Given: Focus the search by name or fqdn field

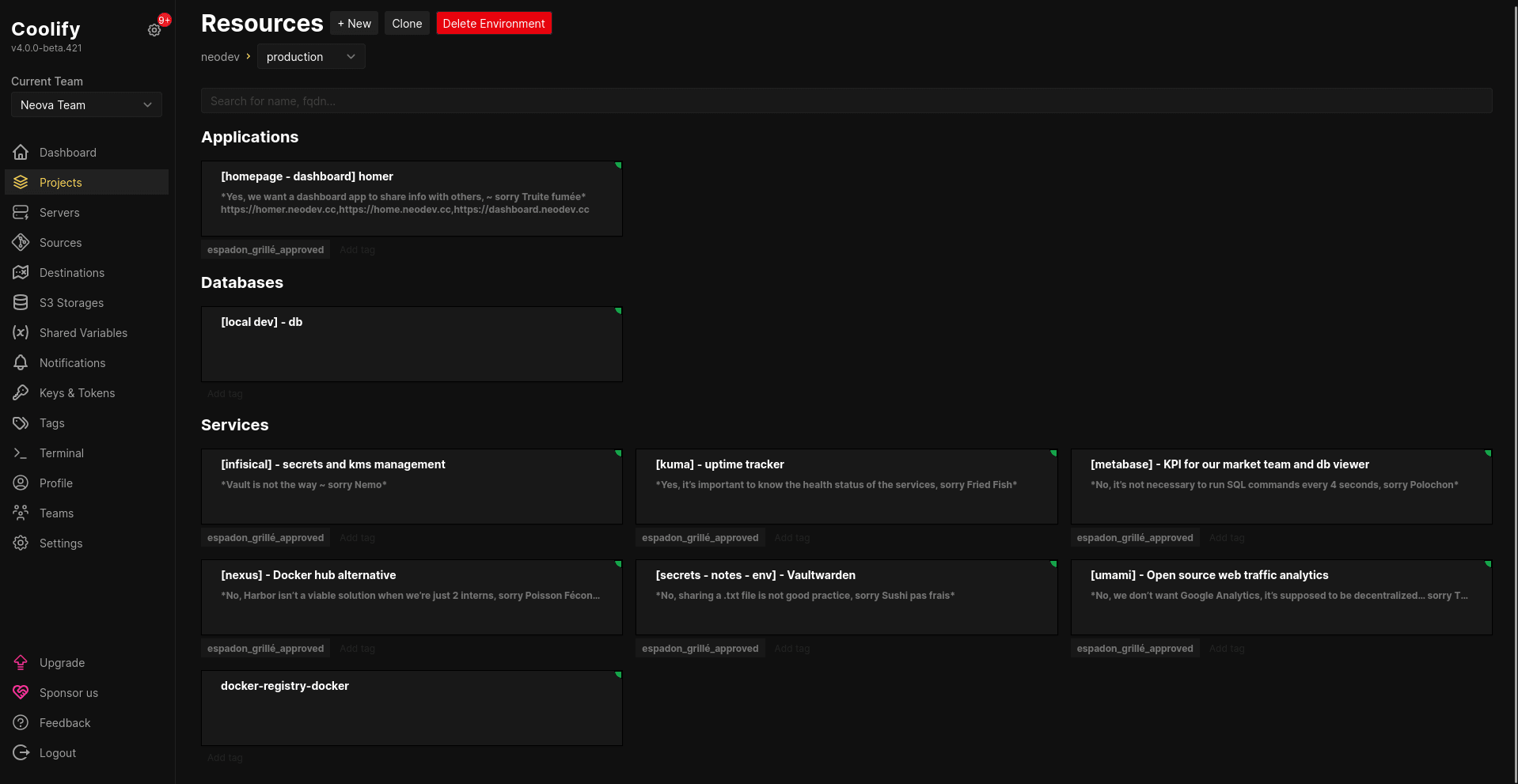Looking at the screenshot, I should point(846,101).
